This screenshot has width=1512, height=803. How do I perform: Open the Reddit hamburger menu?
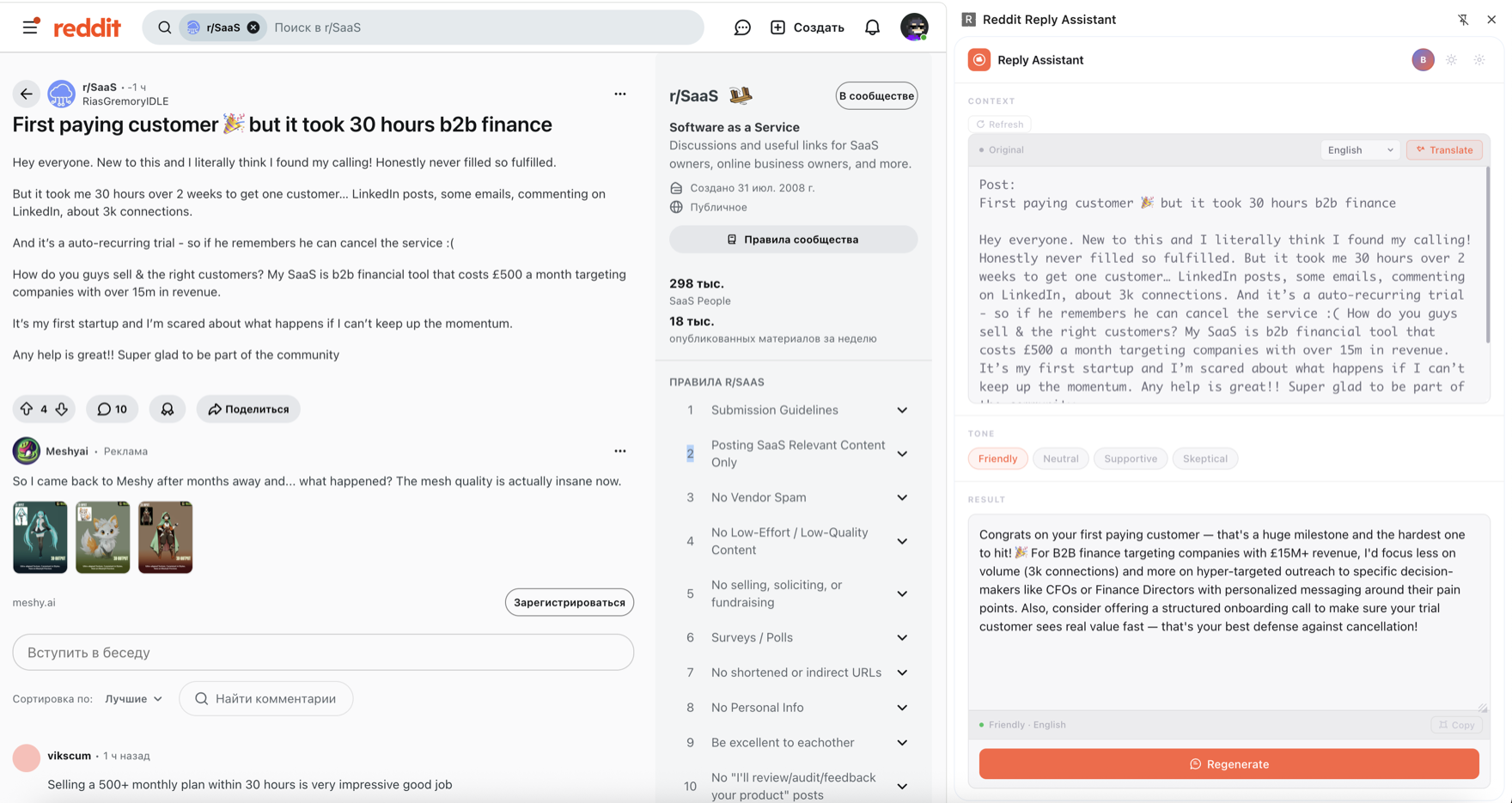[x=29, y=27]
